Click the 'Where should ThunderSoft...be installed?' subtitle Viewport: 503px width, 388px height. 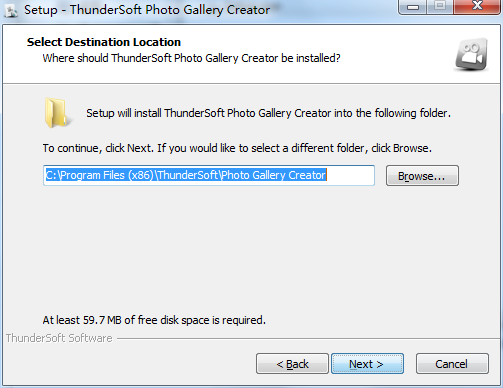pos(191,58)
